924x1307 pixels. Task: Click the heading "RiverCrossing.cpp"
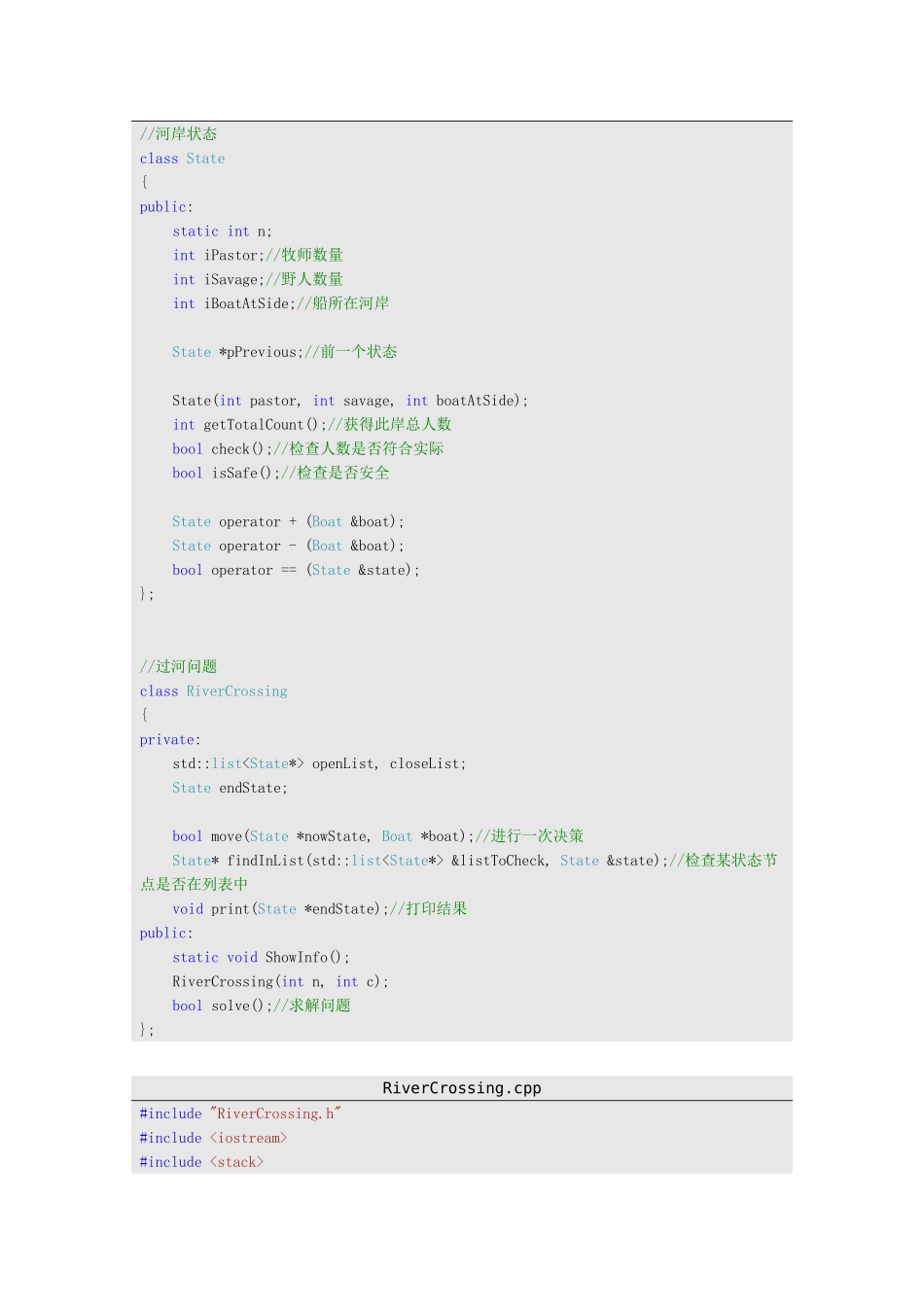462,1088
